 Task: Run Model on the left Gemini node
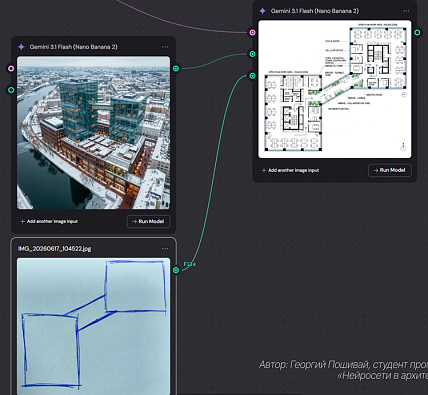coord(148,221)
